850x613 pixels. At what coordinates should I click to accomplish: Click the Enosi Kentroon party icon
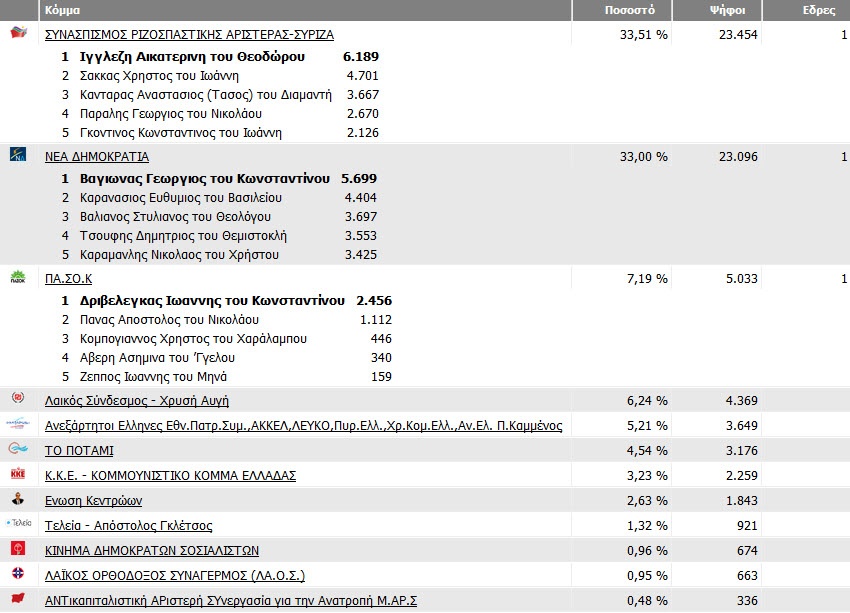[18, 499]
